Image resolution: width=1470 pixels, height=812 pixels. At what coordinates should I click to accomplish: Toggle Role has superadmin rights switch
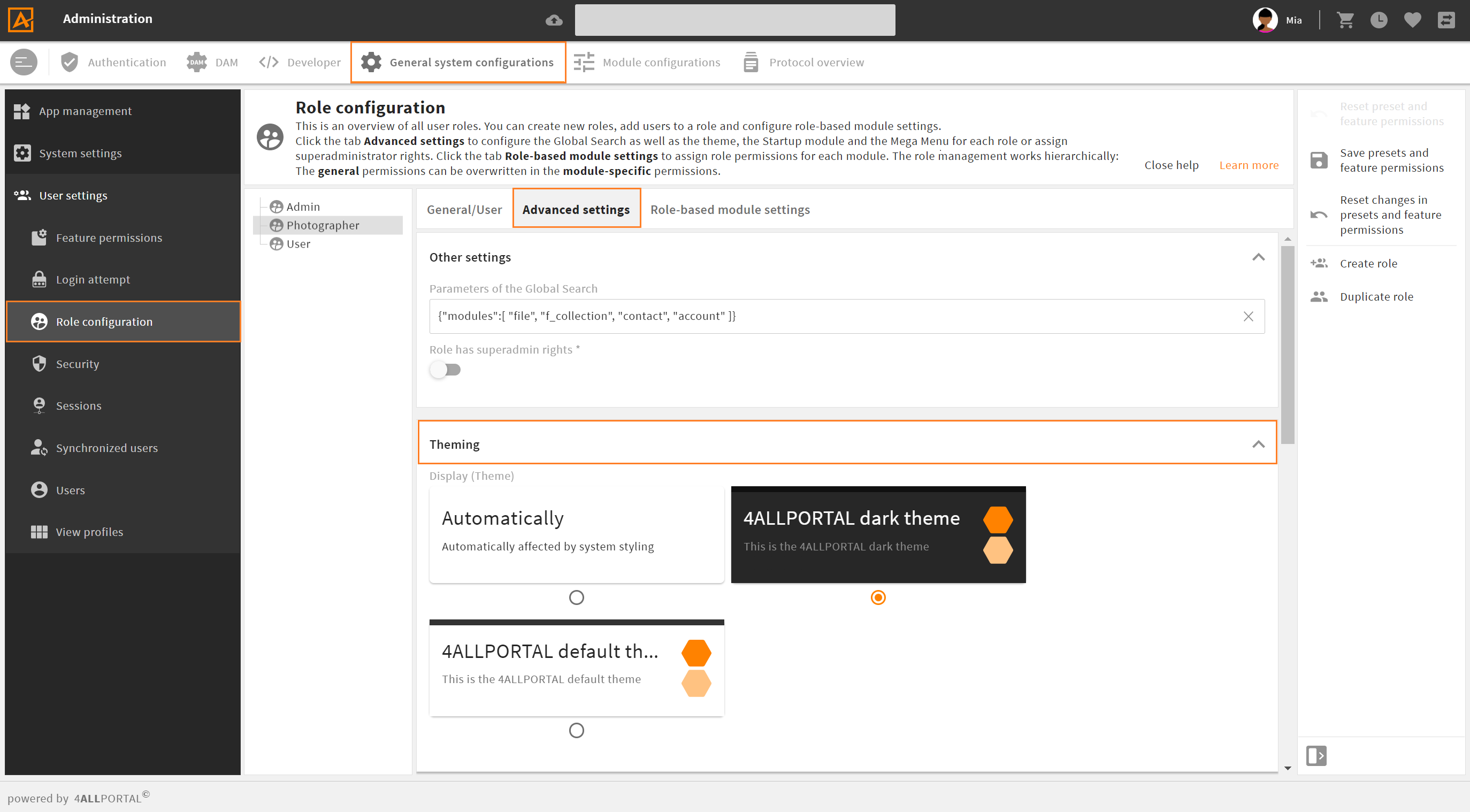pos(445,370)
